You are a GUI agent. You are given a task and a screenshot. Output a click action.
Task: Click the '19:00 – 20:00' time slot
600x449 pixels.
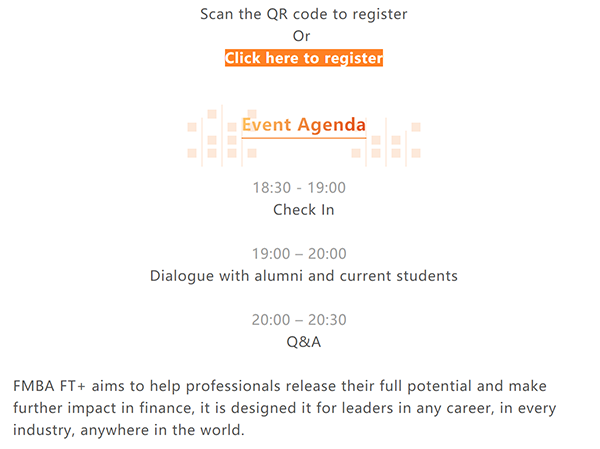click(299, 254)
